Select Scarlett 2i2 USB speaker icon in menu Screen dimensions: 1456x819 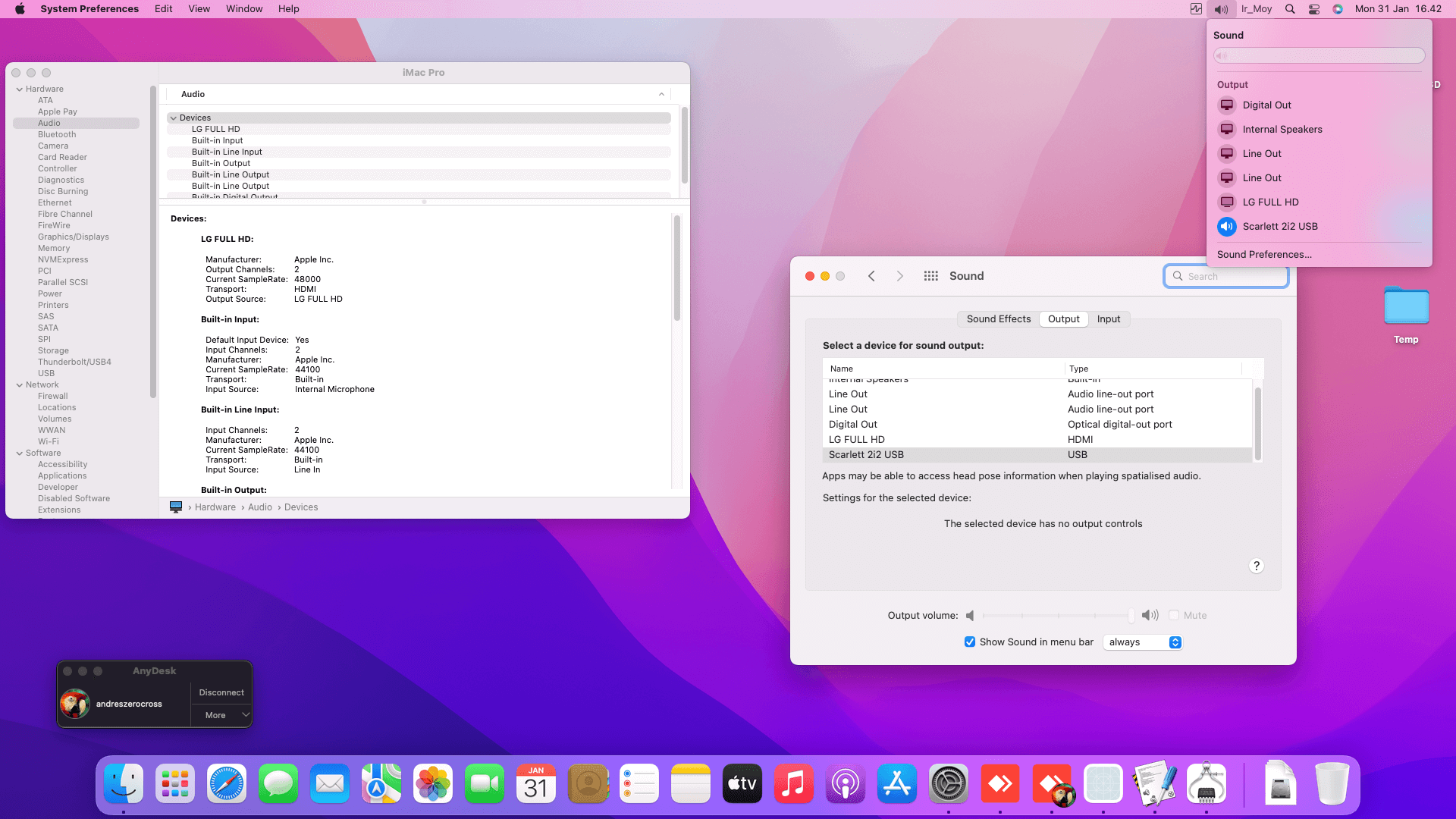tap(1226, 226)
